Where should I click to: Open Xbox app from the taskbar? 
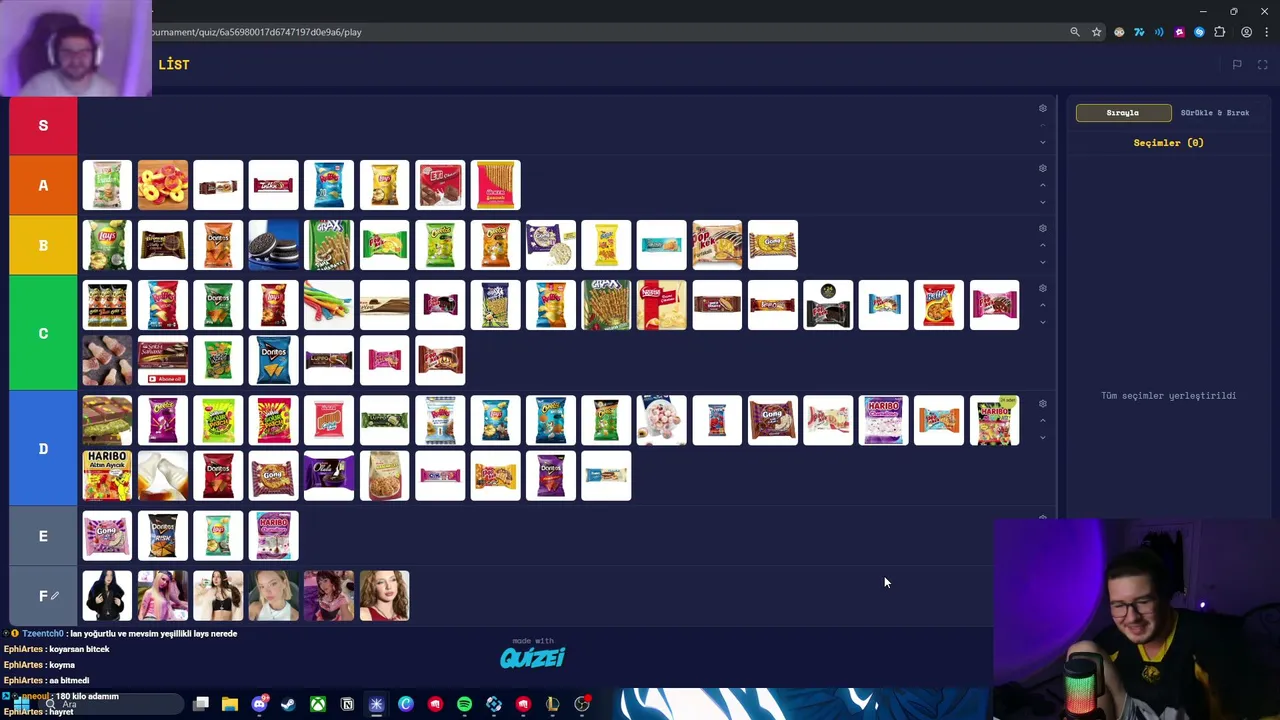pos(318,704)
